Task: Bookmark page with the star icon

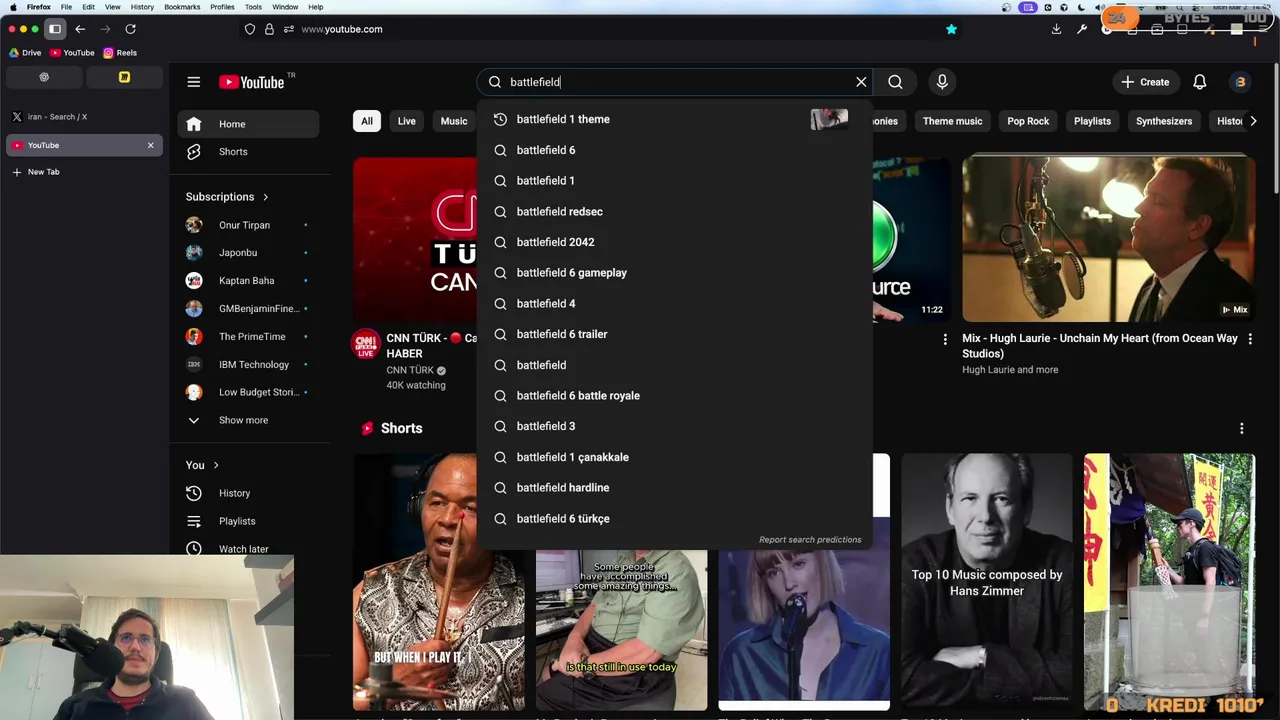Action: point(951,29)
